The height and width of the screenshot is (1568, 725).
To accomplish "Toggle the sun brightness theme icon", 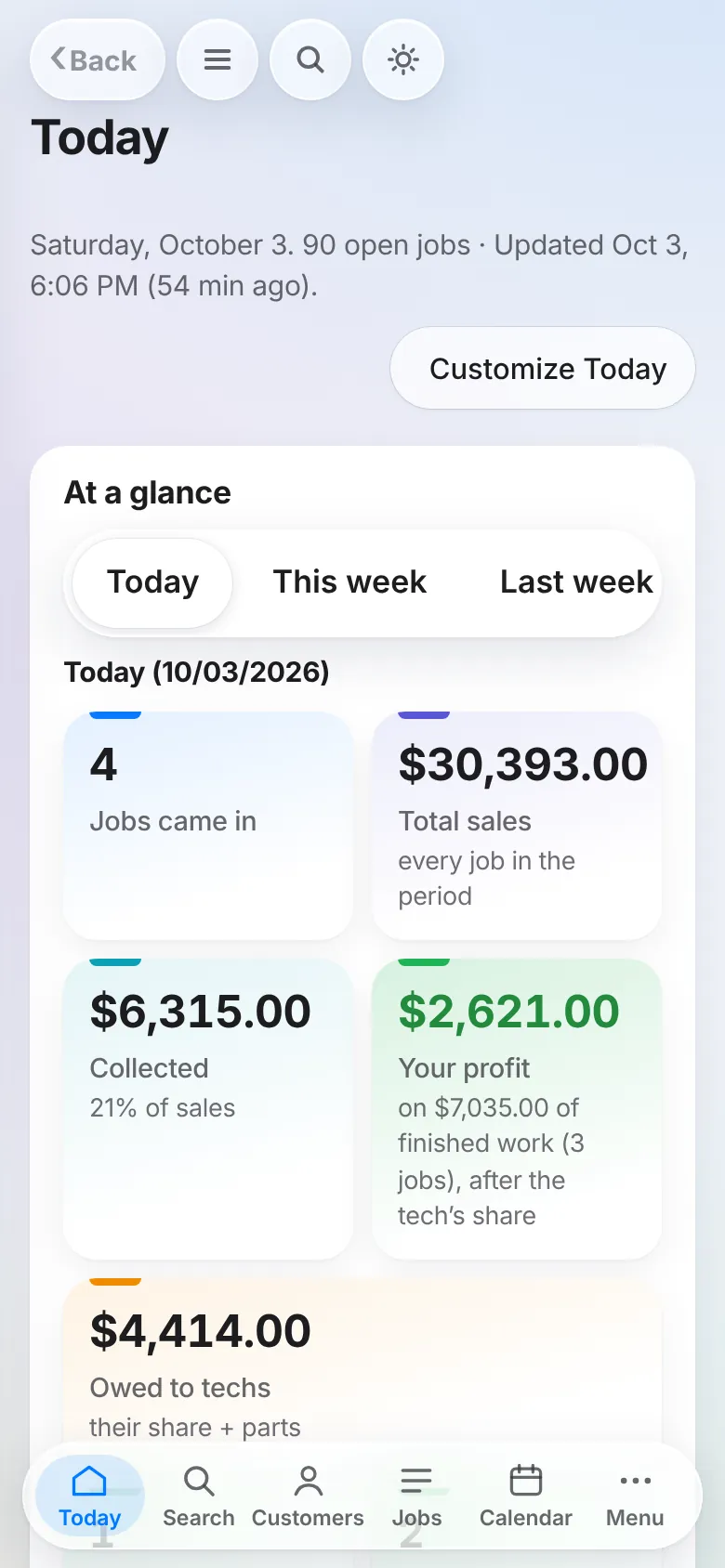I will point(403,60).
